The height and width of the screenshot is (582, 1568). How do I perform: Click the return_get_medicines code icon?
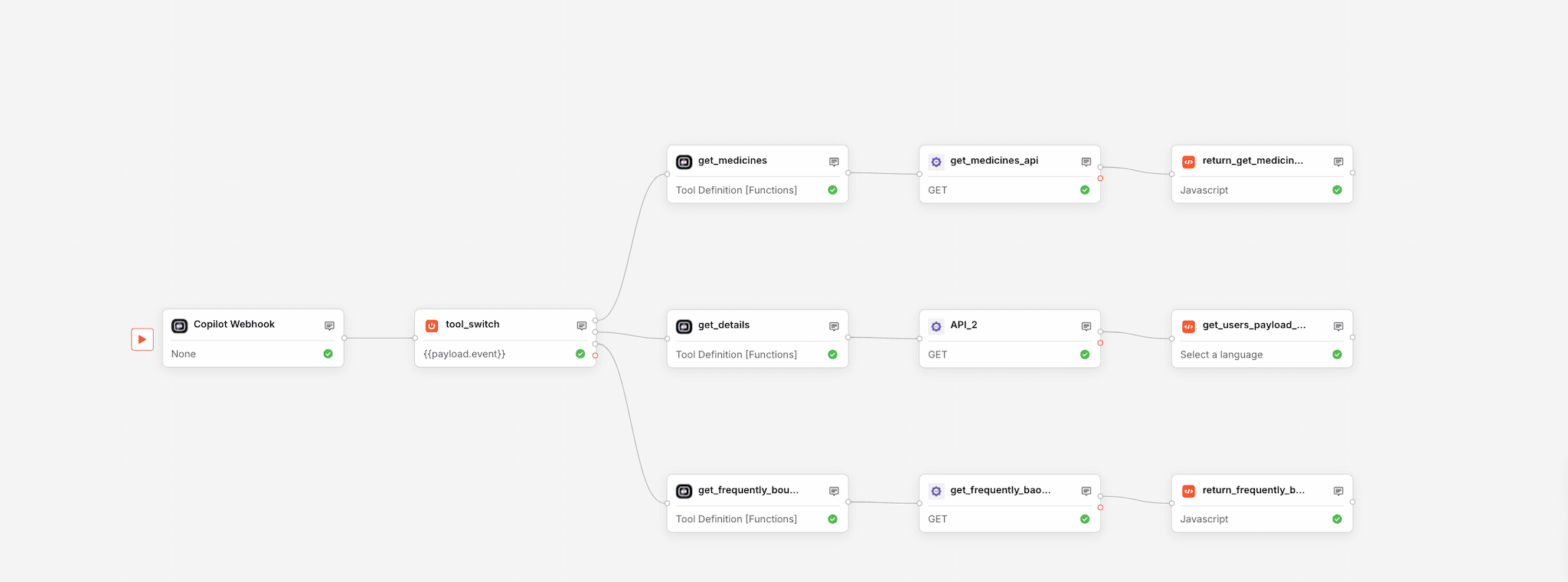click(1188, 162)
